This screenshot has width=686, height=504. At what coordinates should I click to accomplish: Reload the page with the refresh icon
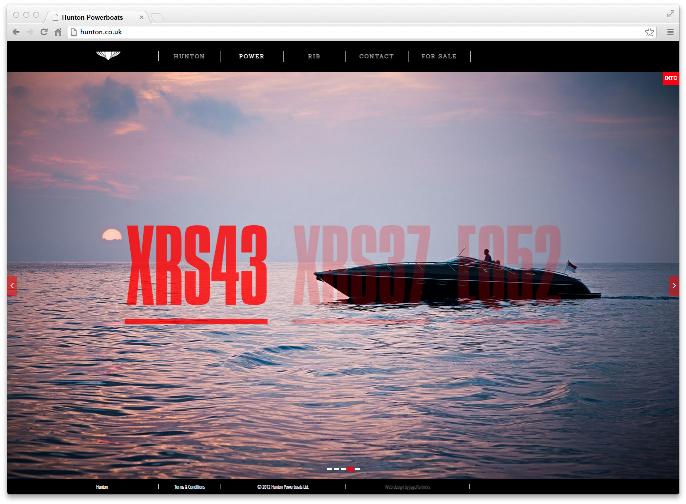[x=44, y=32]
